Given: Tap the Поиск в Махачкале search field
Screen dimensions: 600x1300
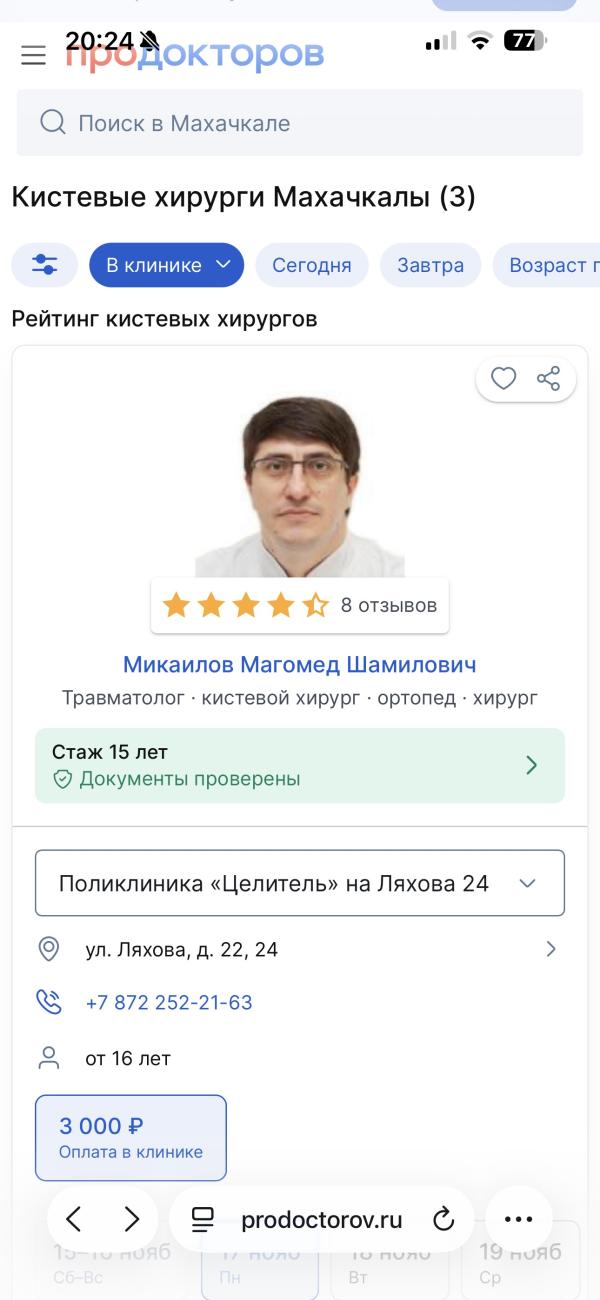Looking at the screenshot, I should 300,123.
